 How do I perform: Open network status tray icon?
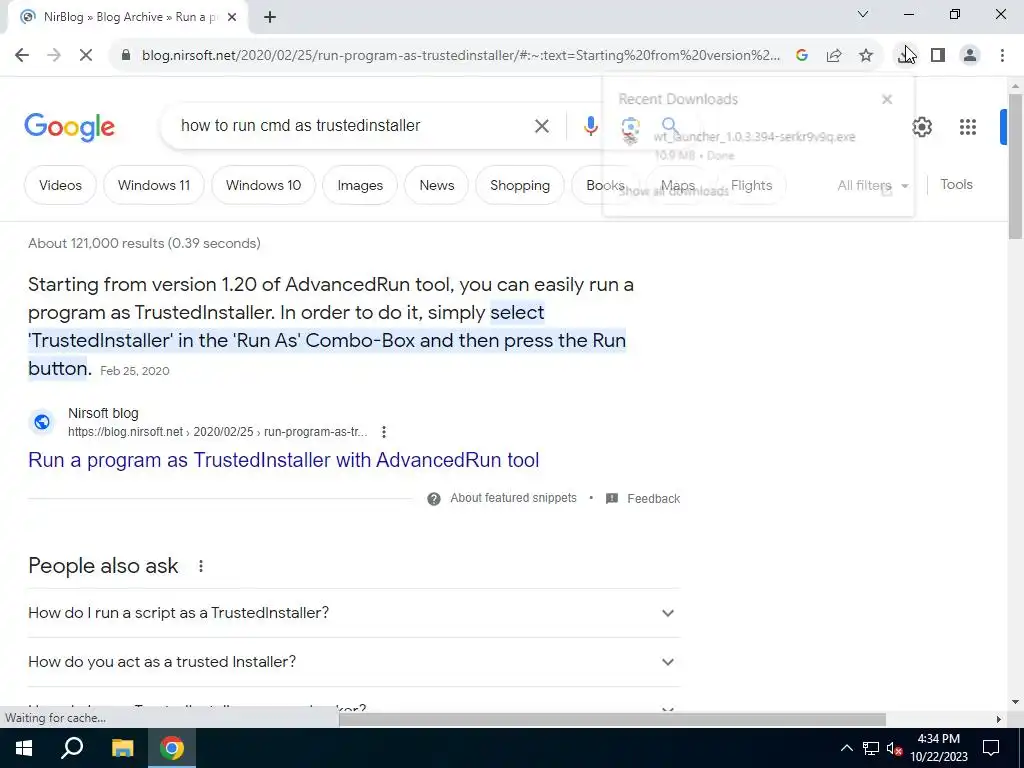(x=871, y=748)
